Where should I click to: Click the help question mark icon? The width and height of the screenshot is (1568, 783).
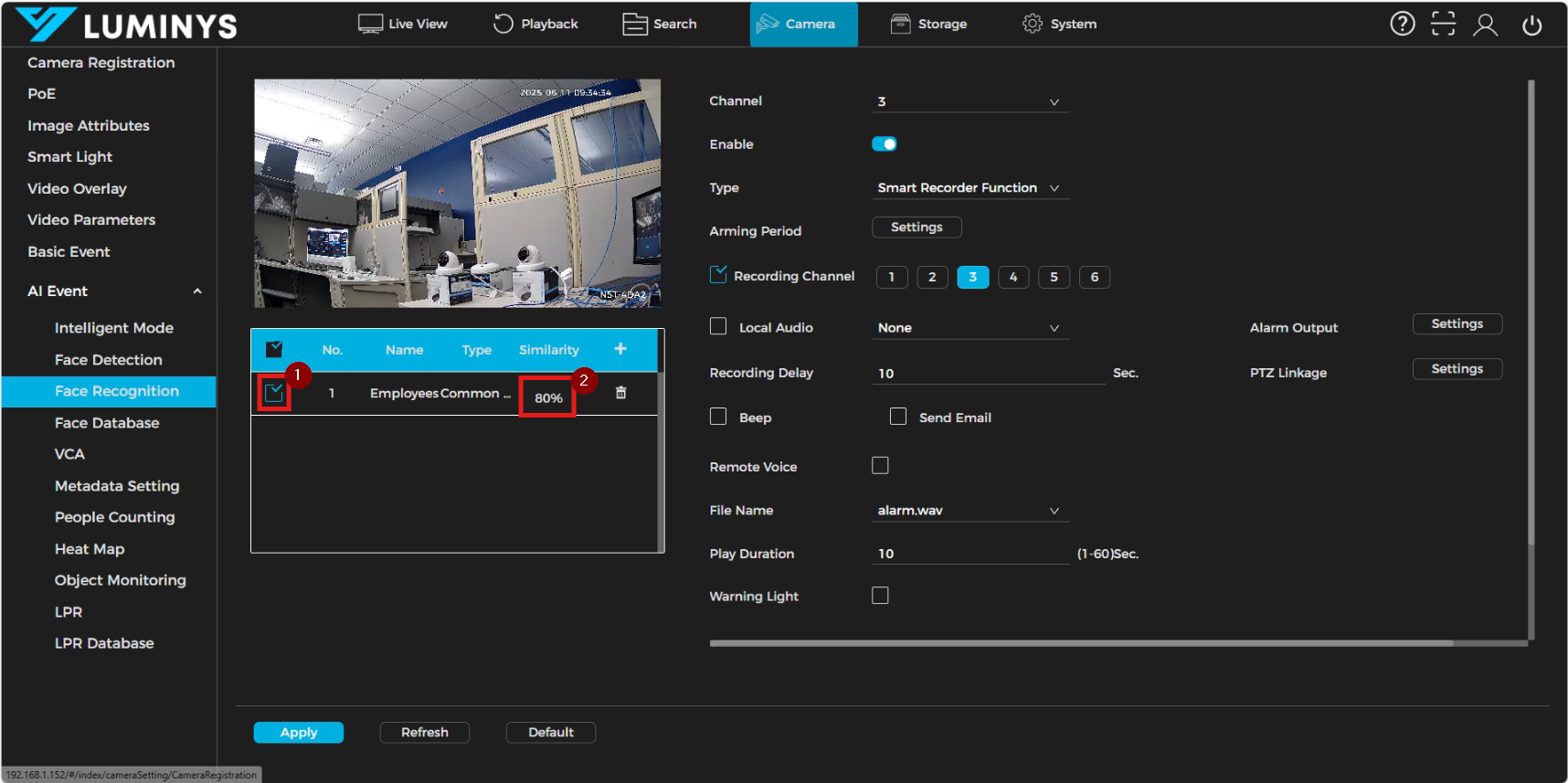click(1402, 24)
